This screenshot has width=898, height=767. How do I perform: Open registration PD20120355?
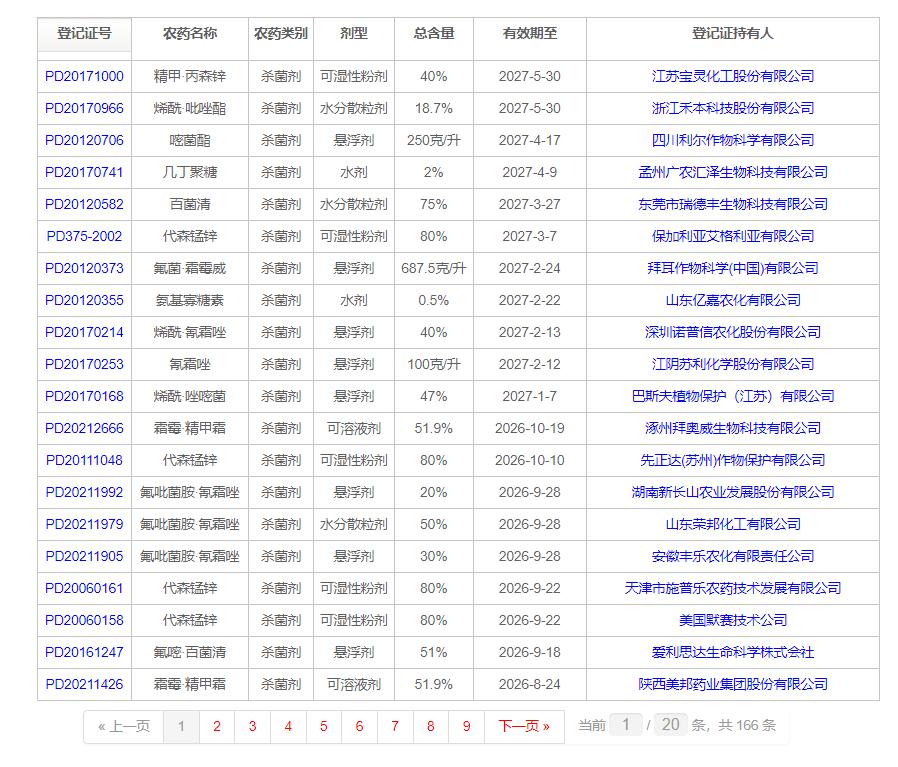pyautogui.click(x=84, y=301)
